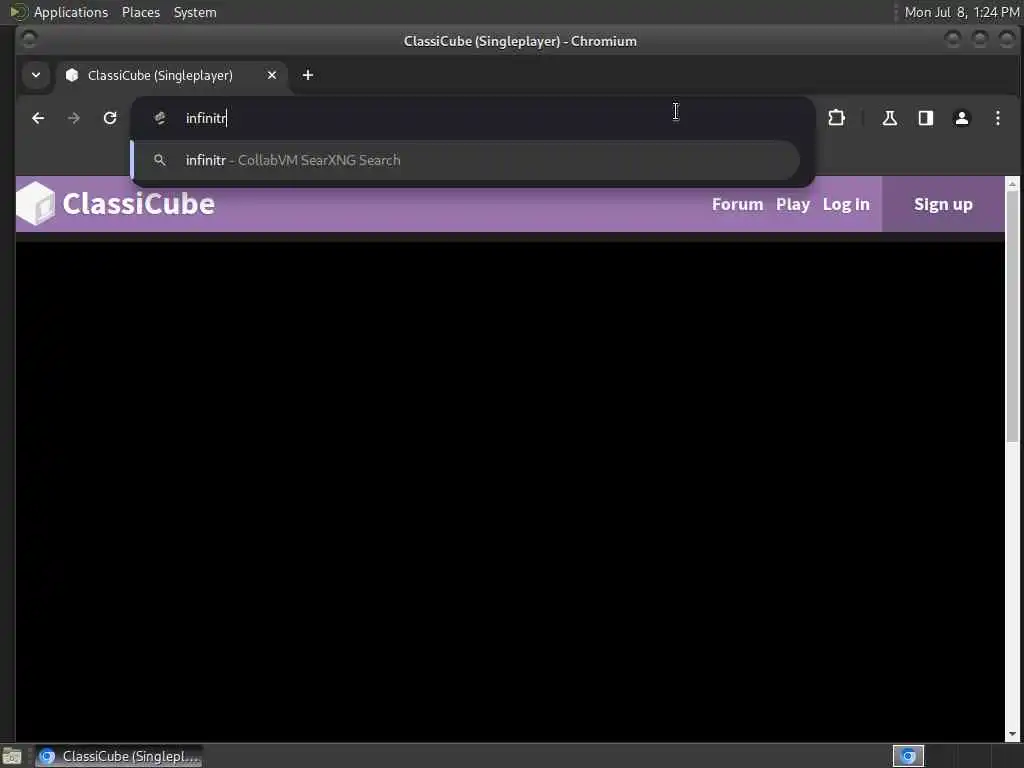Toggle the side panel icon
Image resolution: width=1024 pixels, height=768 pixels.
coord(925,118)
